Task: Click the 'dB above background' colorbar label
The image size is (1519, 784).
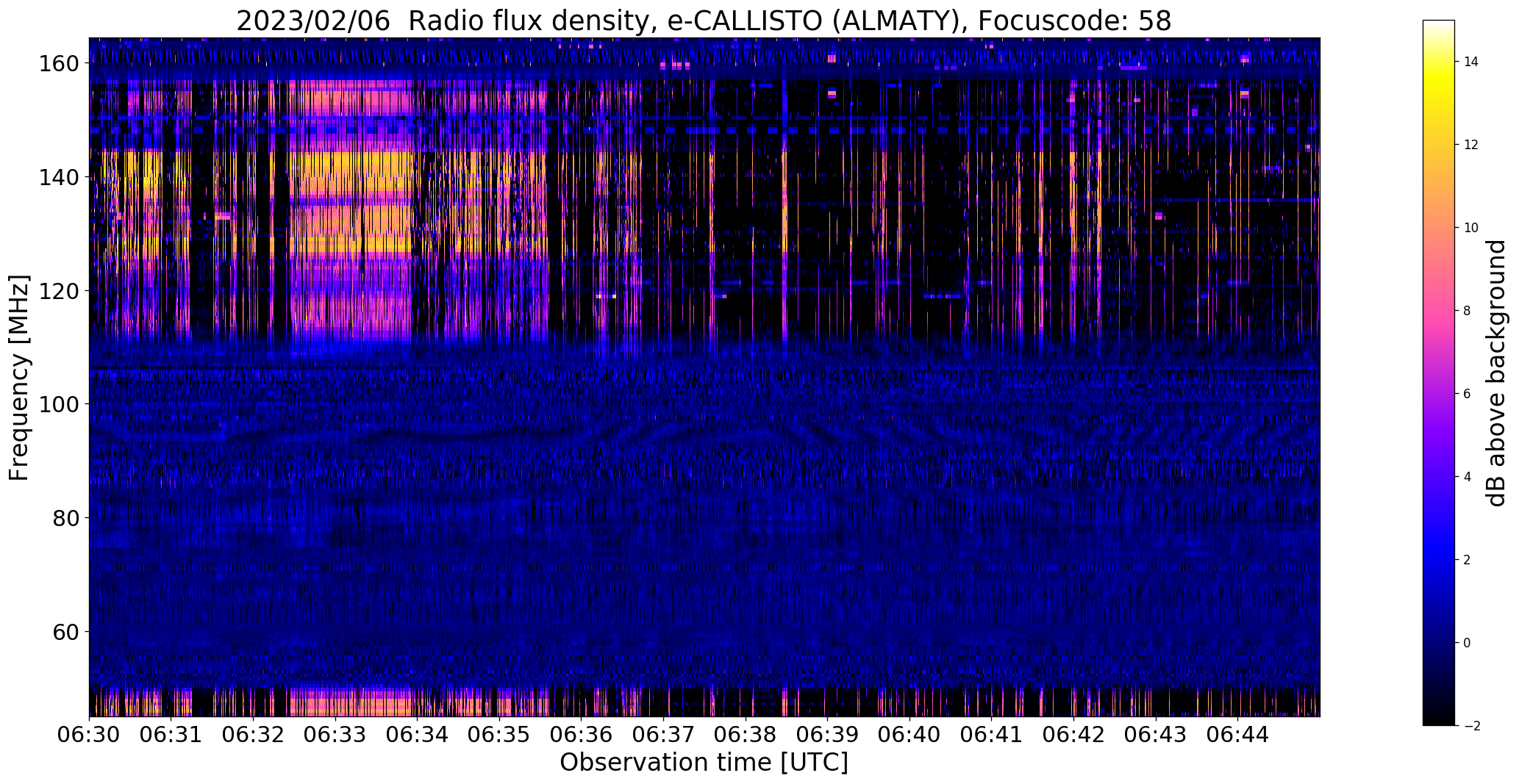Action: tap(1496, 373)
